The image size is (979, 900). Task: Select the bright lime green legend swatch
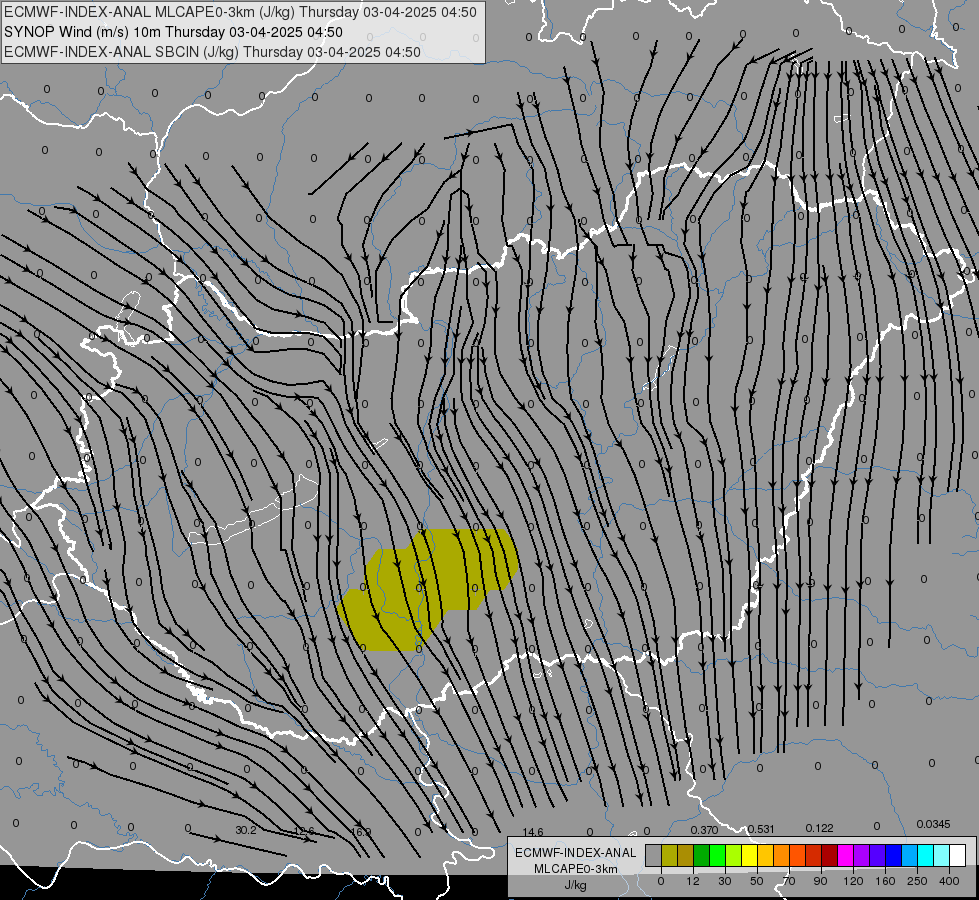click(x=717, y=855)
